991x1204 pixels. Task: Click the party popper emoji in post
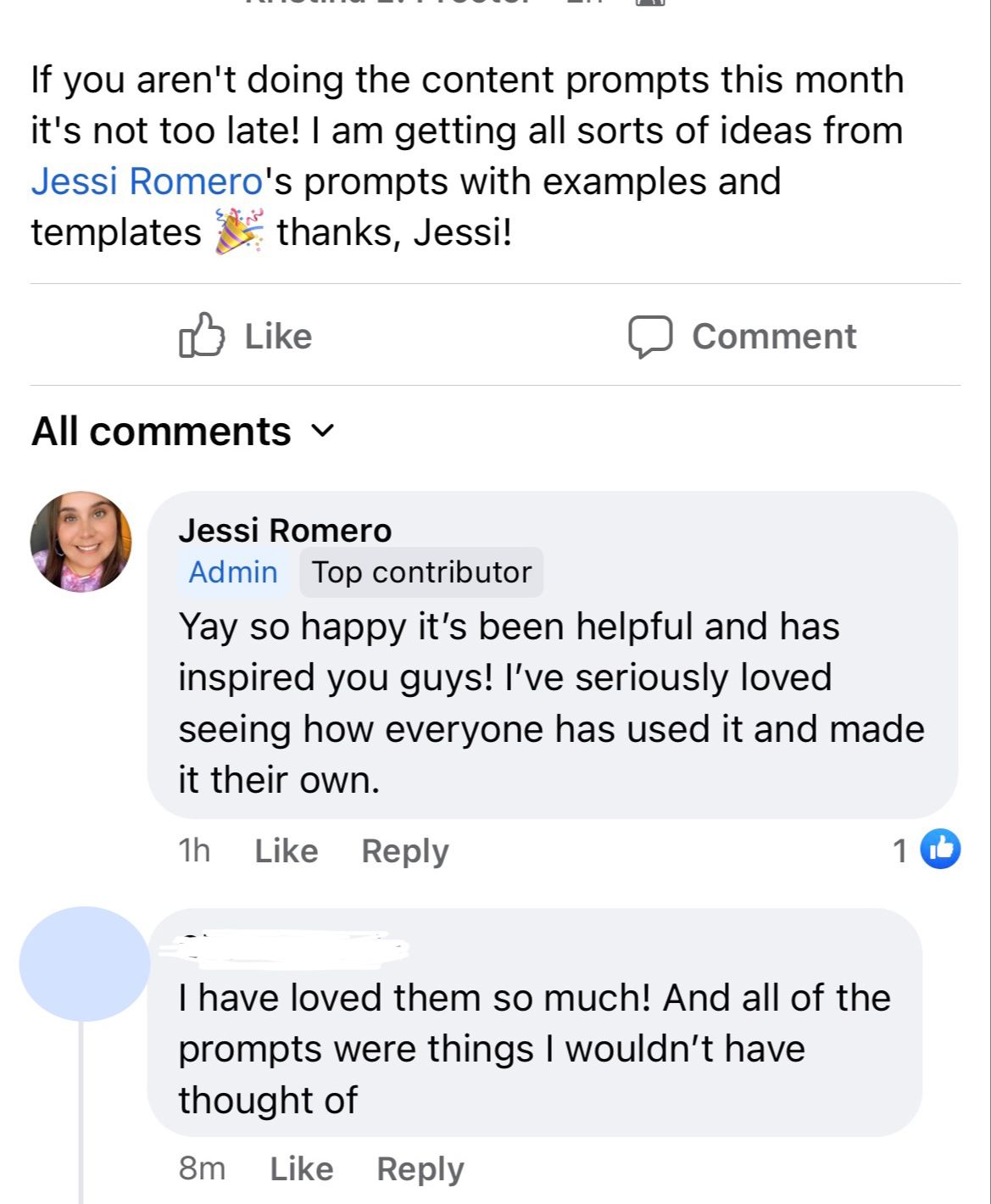pos(238,231)
